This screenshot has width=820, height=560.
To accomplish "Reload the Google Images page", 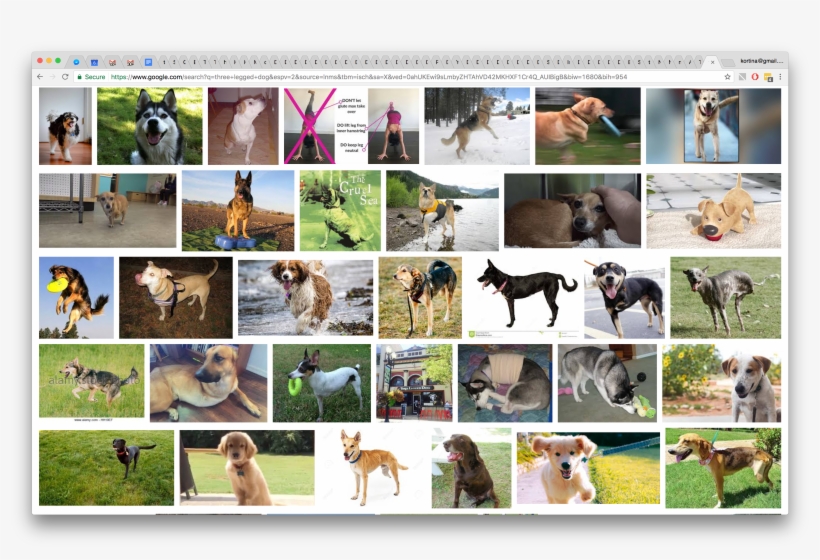I will click(x=65, y=77).
